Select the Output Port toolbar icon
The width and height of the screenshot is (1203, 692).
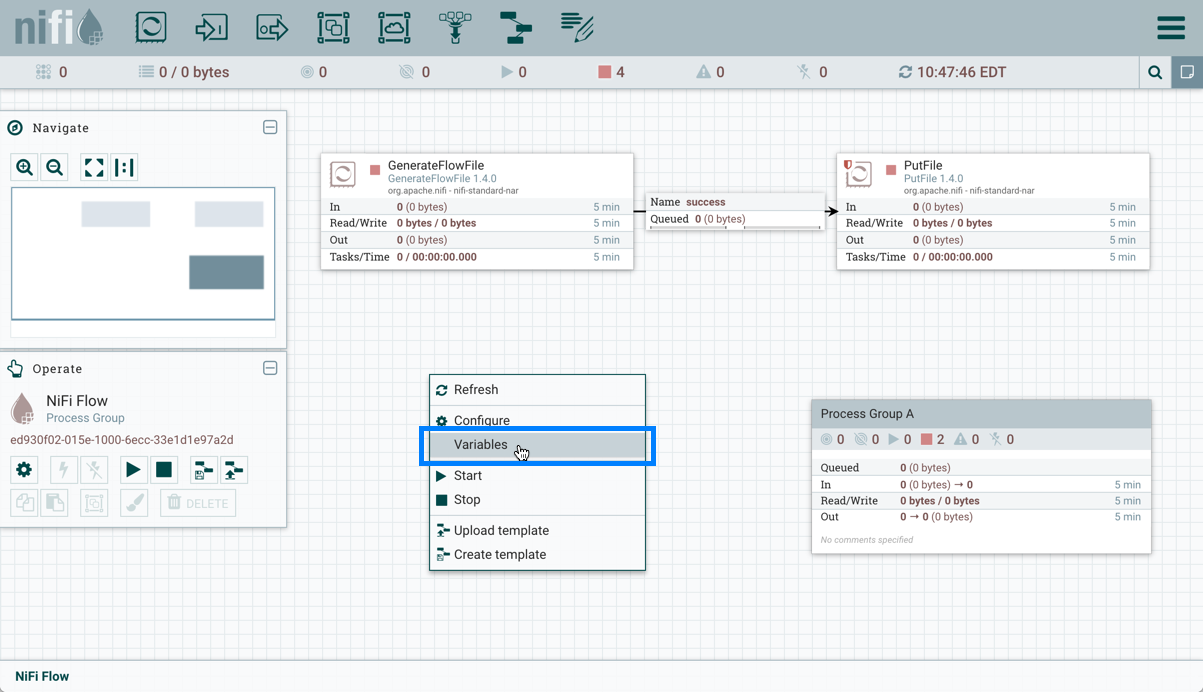(x=272, y=27)
